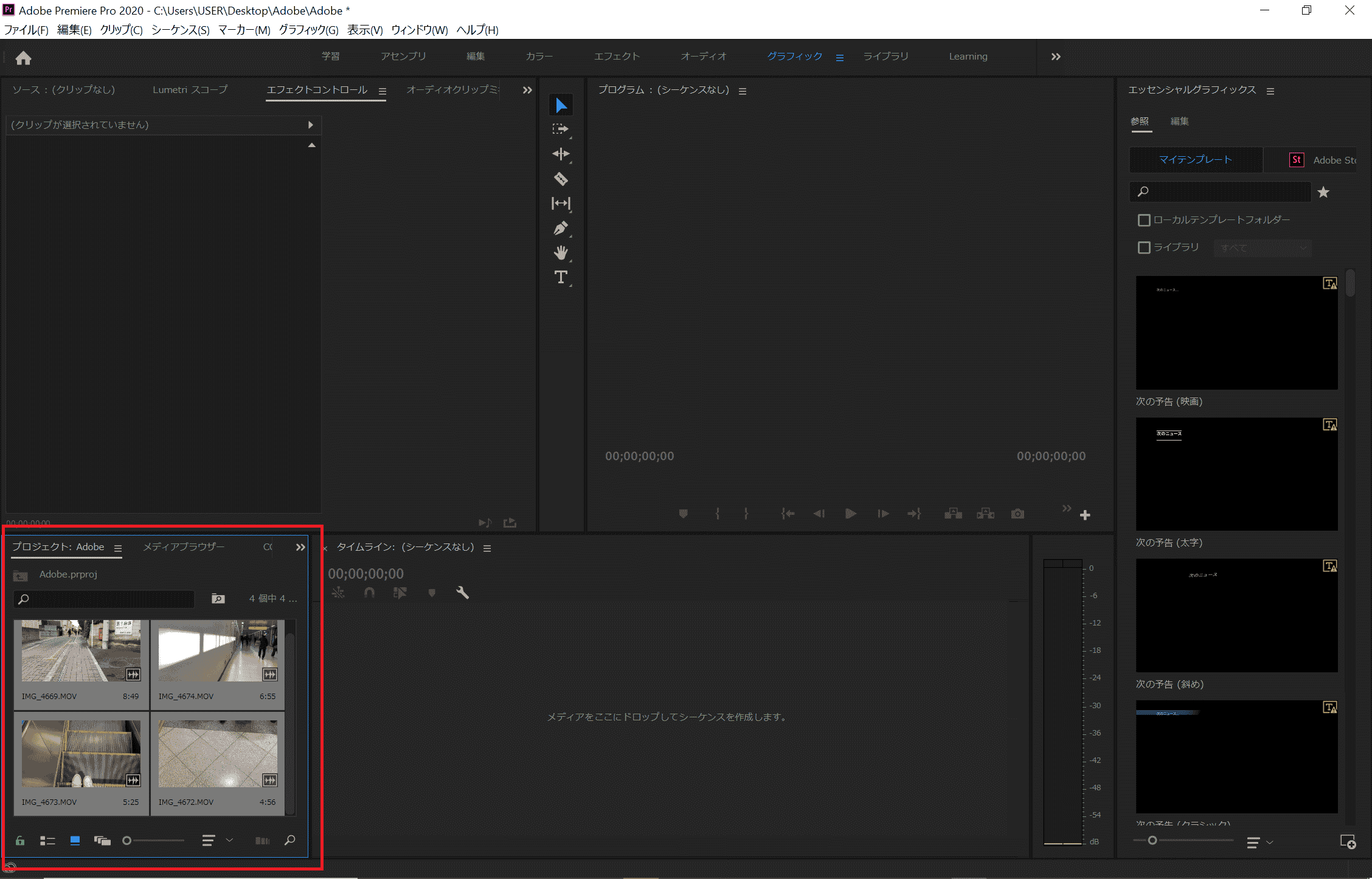Click Go to In point button

pos(788,514)
